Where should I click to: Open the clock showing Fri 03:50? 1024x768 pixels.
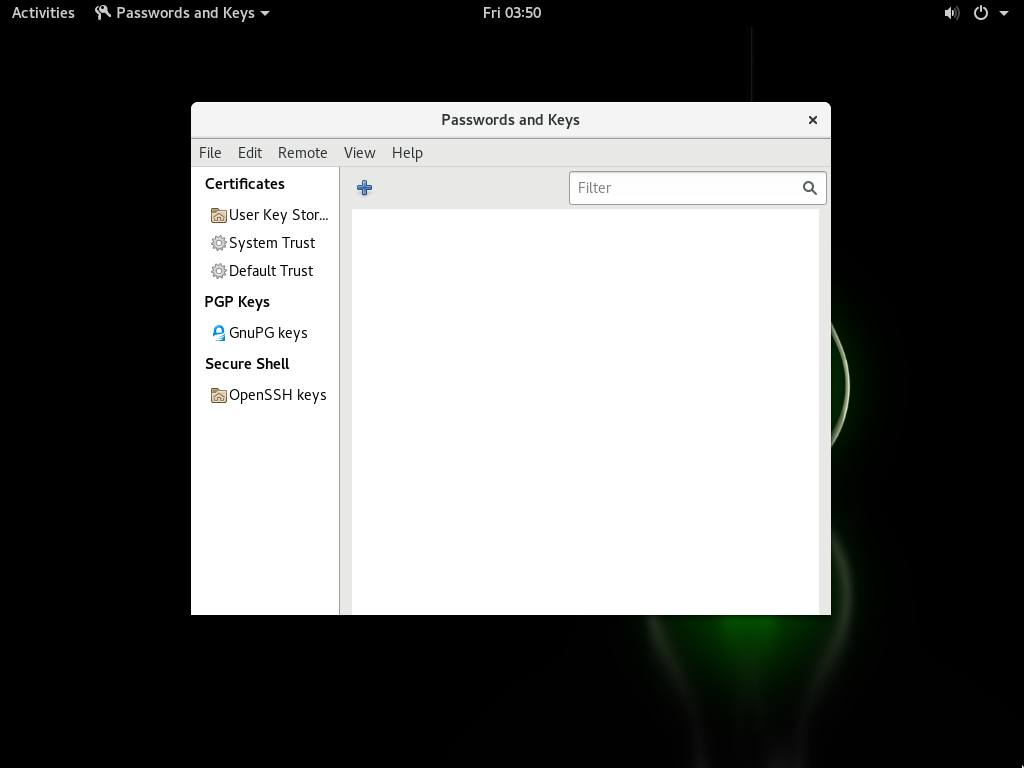click(511, 13)
